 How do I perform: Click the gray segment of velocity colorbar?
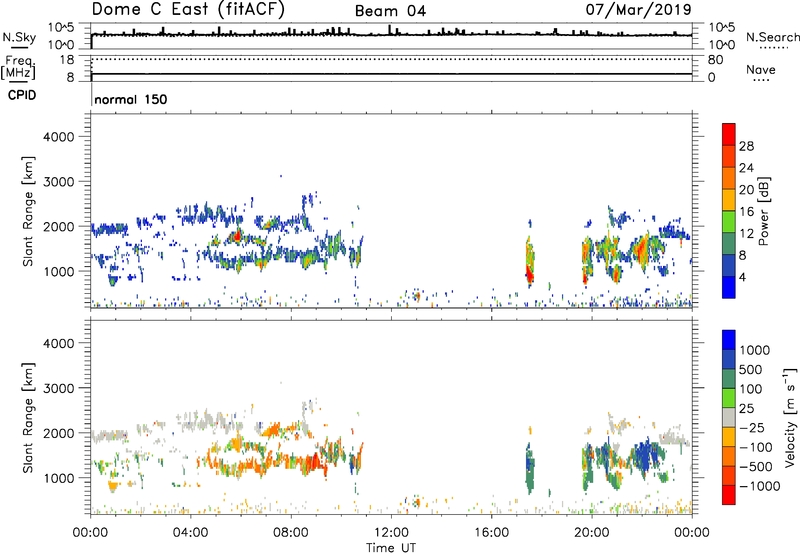coord(729,417)
